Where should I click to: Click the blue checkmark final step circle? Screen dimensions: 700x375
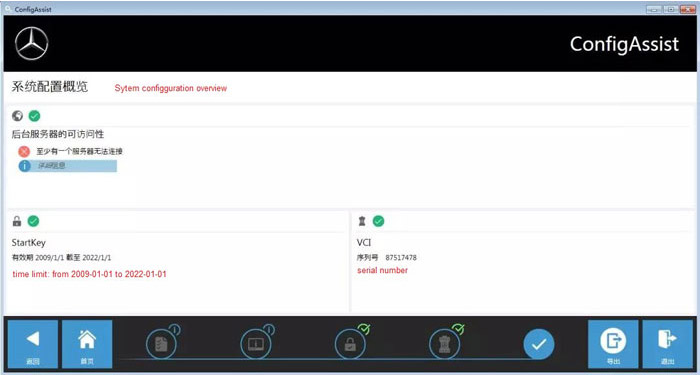539,344
